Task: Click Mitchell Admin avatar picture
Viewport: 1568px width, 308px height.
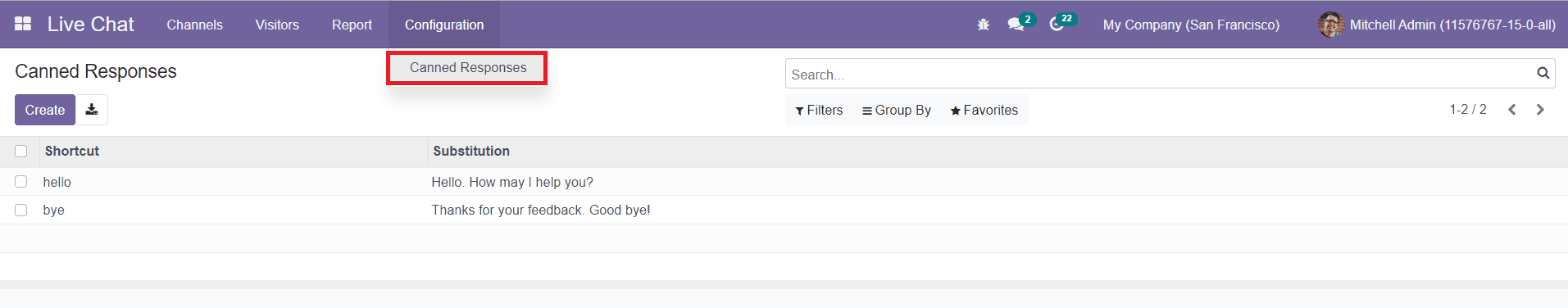Action: pyautogui.click(x=1330, y=25)
